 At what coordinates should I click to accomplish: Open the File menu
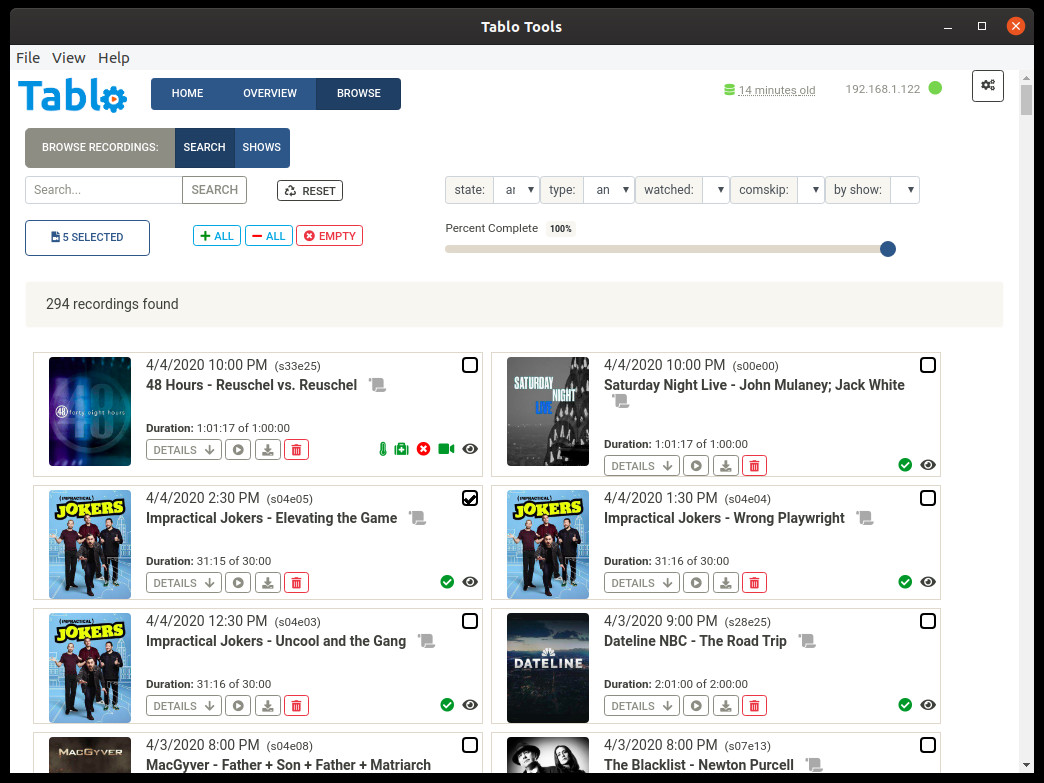[28, 58]
